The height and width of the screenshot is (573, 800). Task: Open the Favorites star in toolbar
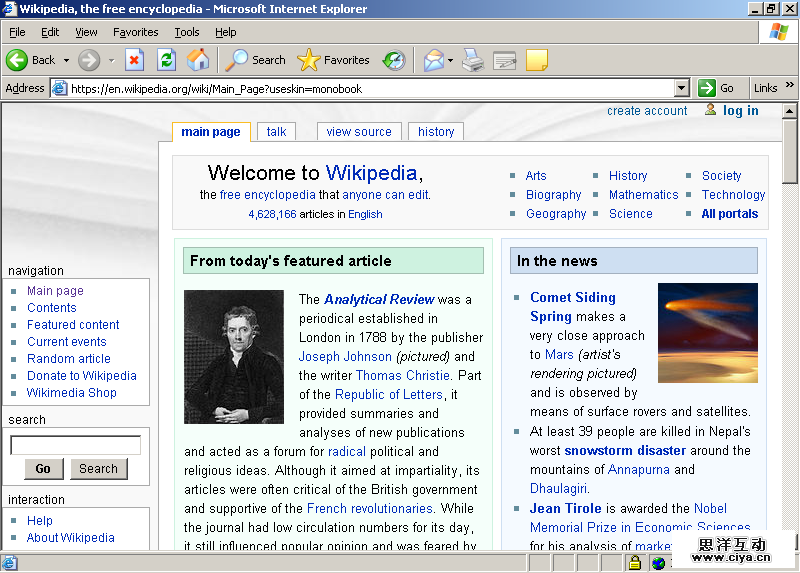(x=334, y=60)
